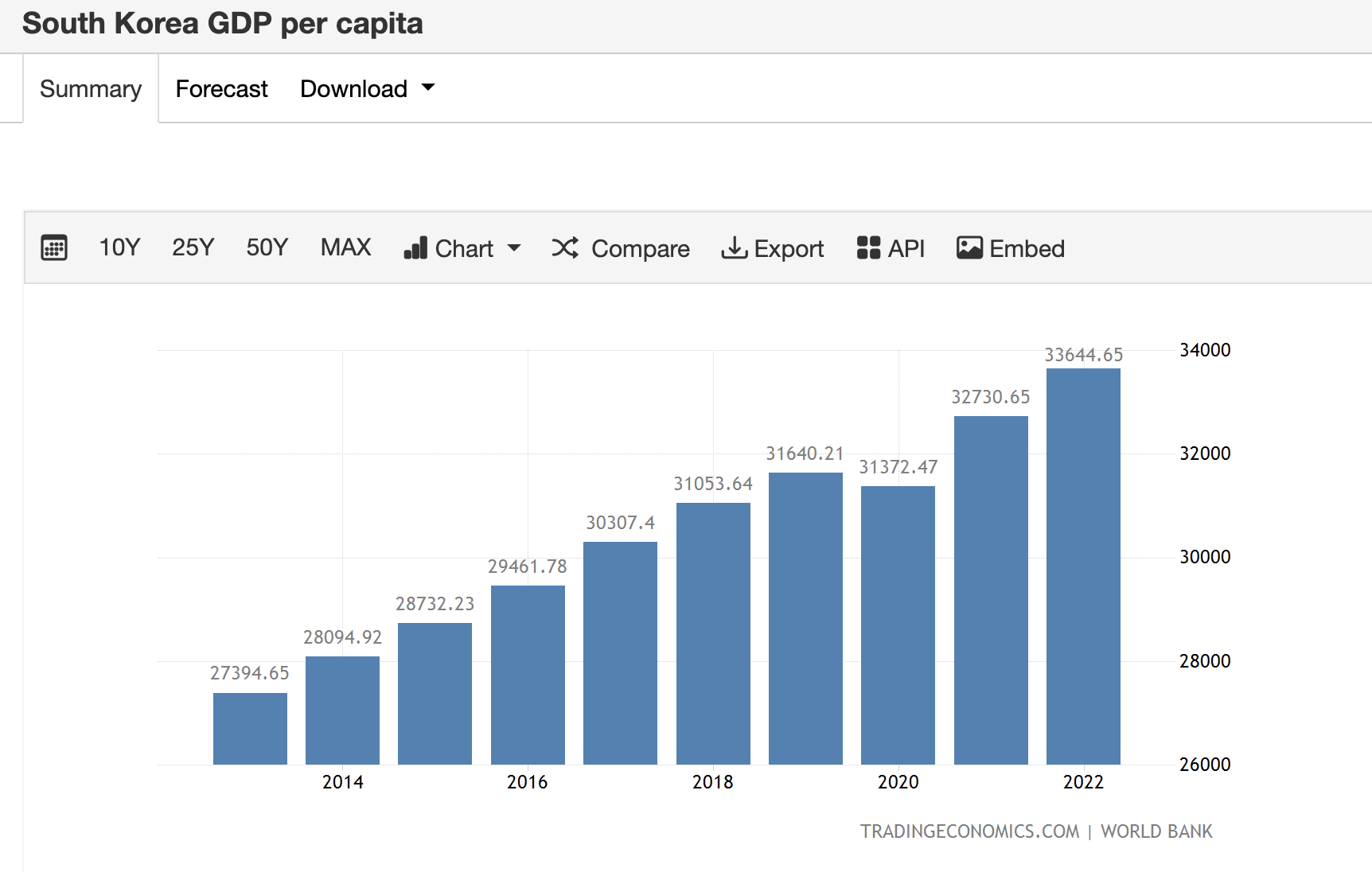Expand the Chart type dropdown arrow
Image resolution: width=1372 pixels, height=872 pixels.
coord(514,248)
